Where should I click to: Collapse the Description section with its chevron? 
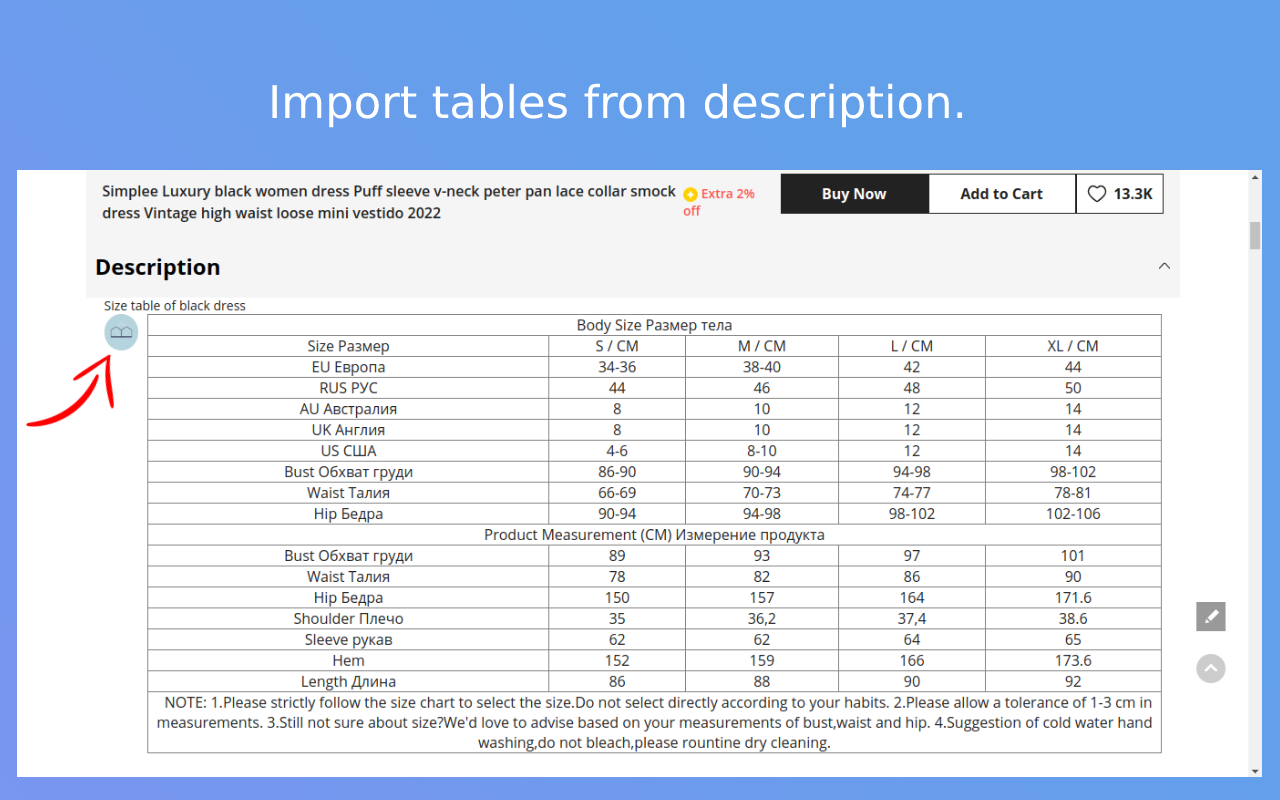(x=1164, y=266)
